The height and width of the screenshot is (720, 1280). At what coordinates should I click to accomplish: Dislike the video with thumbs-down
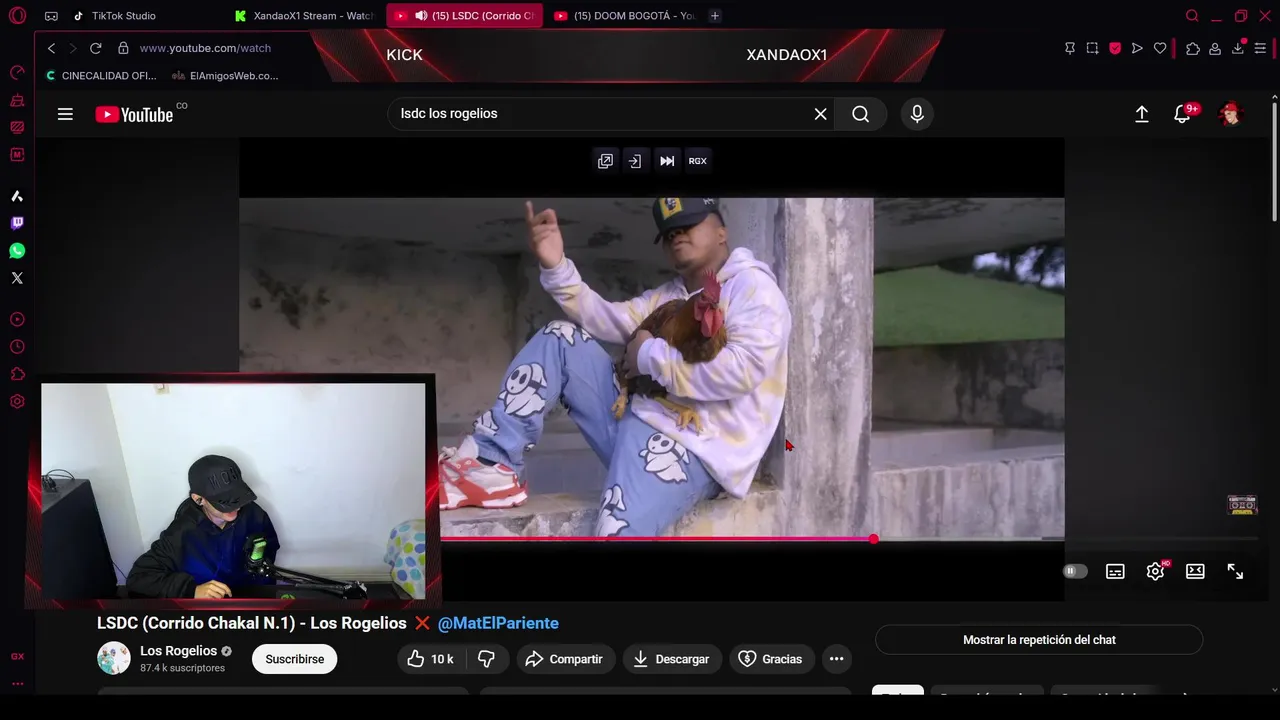488,659
